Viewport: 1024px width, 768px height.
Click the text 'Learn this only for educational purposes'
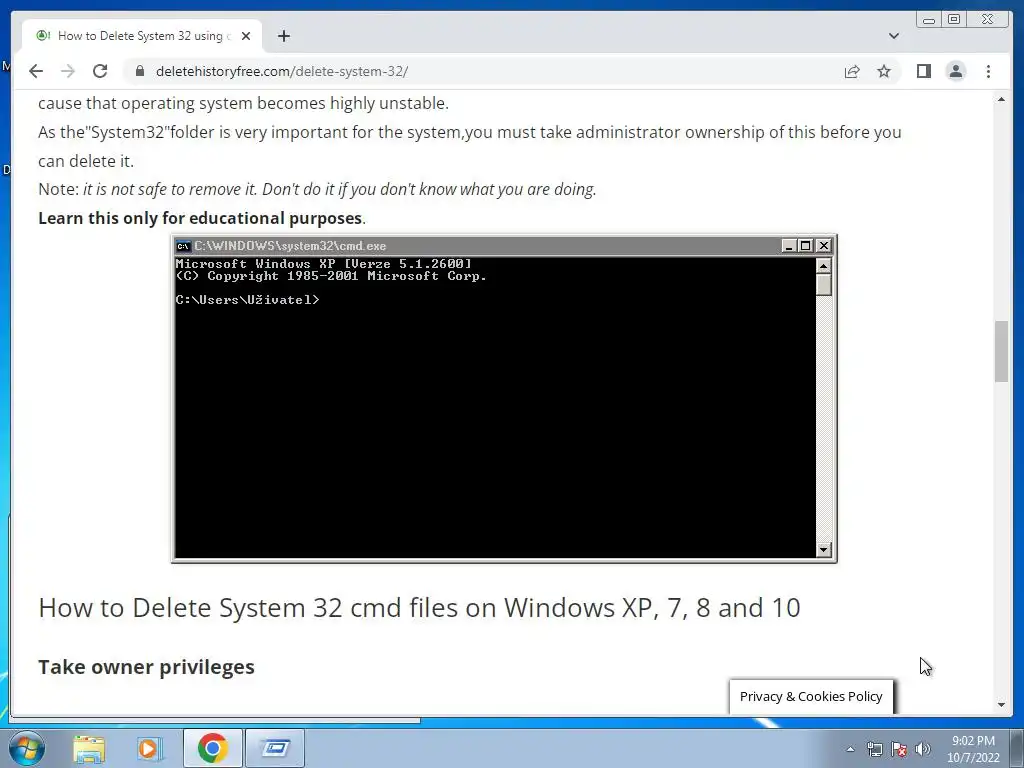[200, 218]
